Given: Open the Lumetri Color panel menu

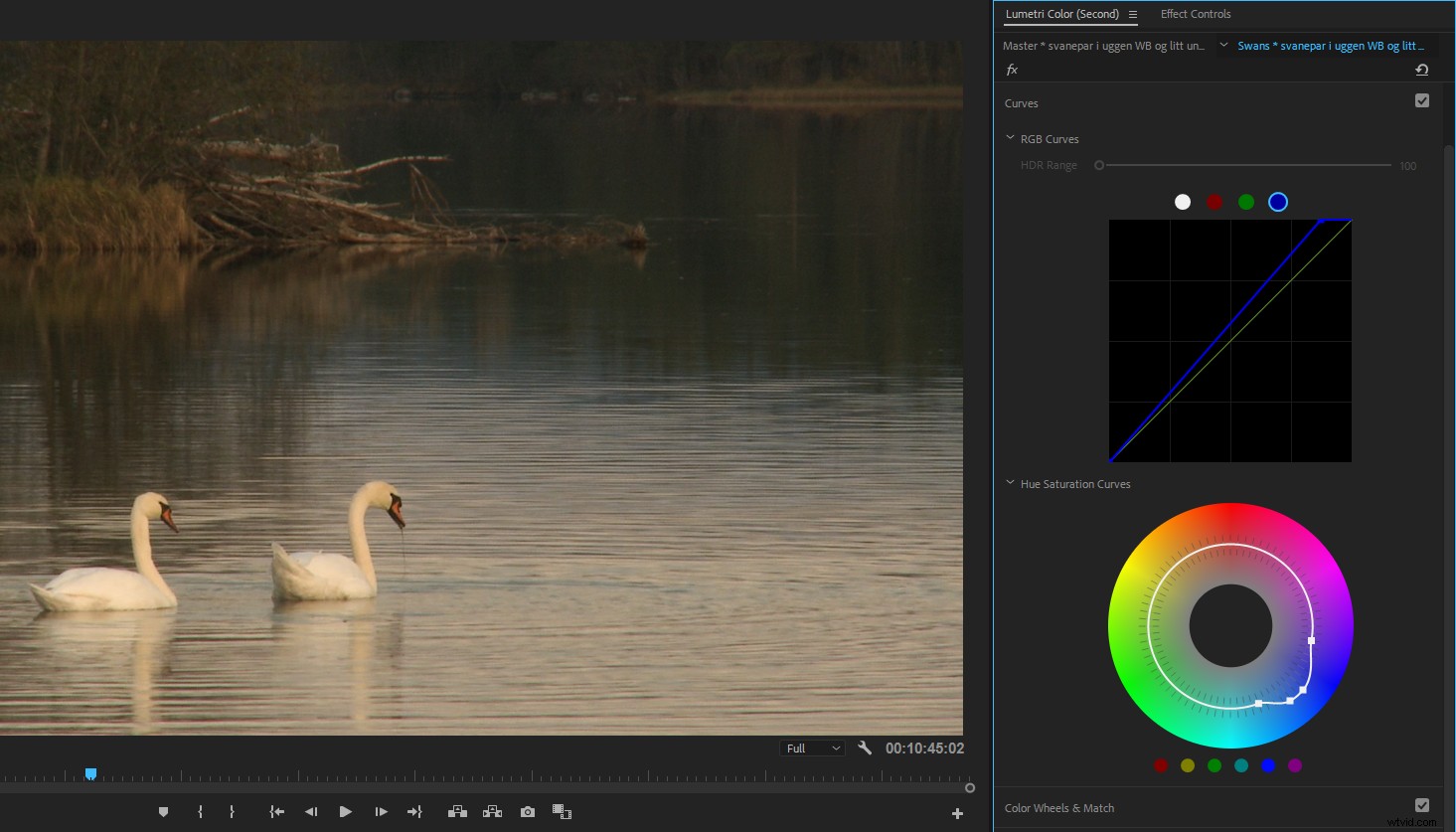Looking at the screenshot, I should click(x=1133, y=14).
